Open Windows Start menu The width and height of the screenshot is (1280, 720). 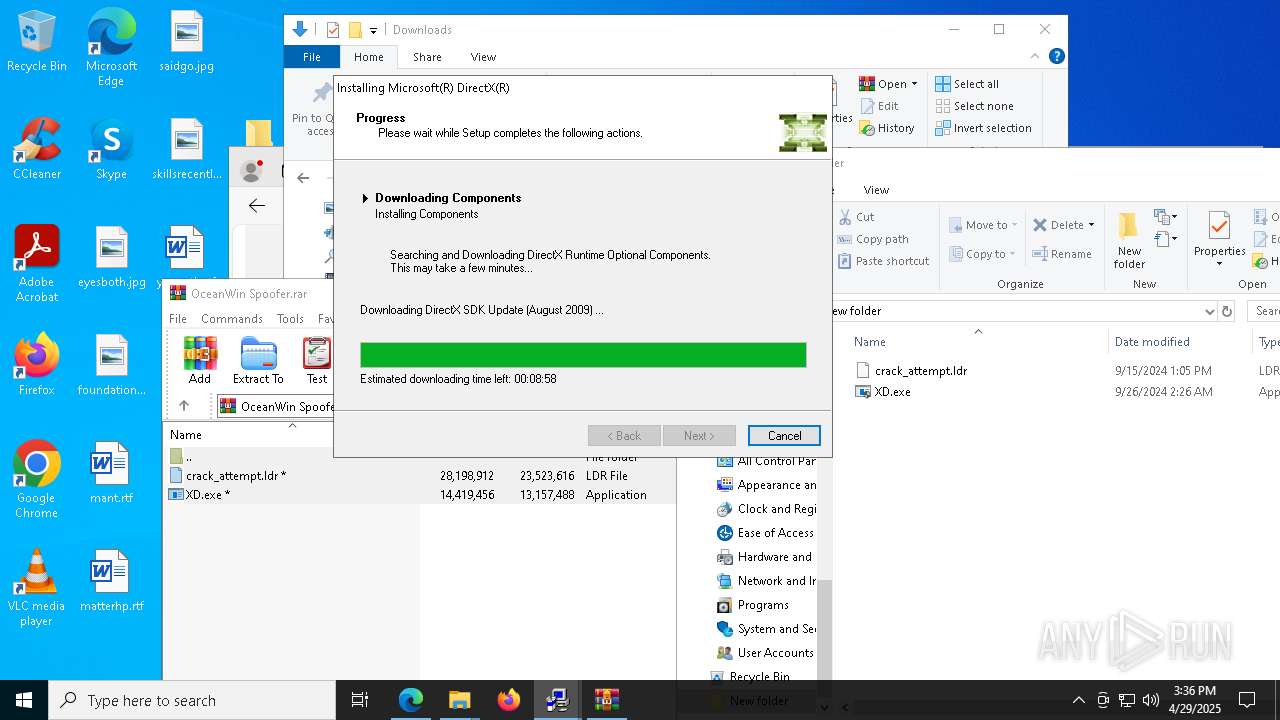click(24, 700)
